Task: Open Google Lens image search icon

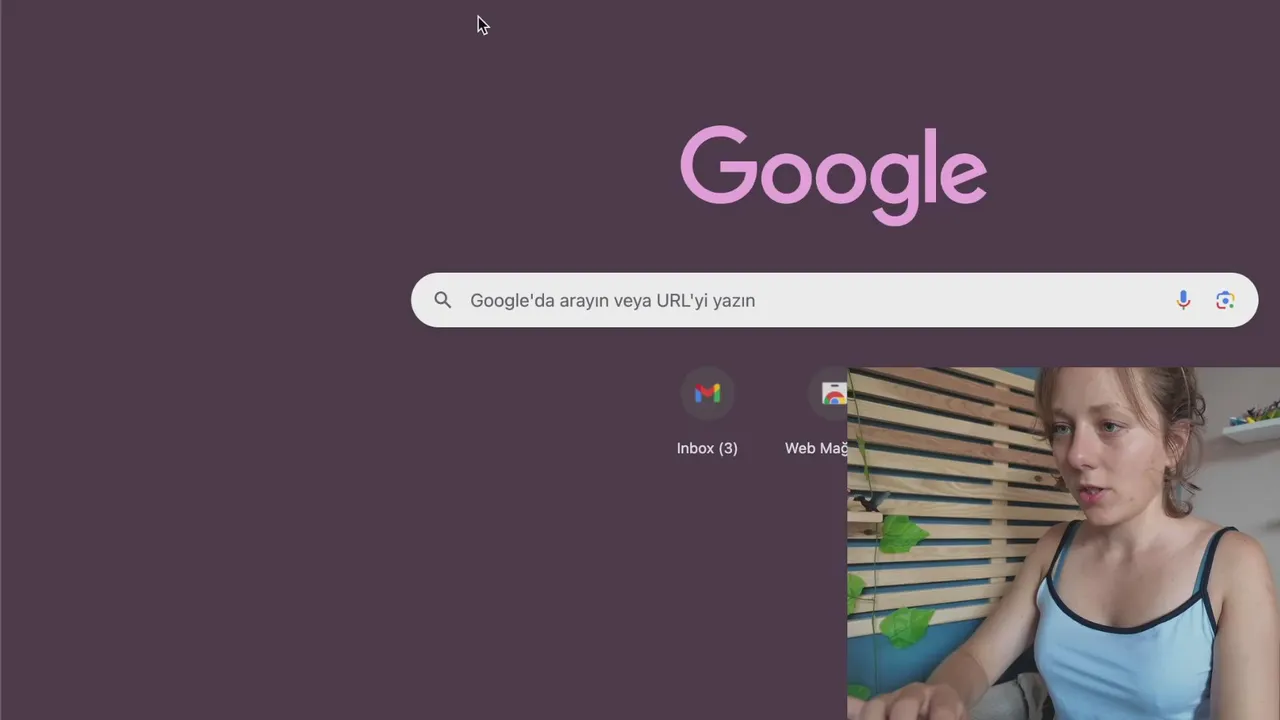Action: tap(1225, 300)
